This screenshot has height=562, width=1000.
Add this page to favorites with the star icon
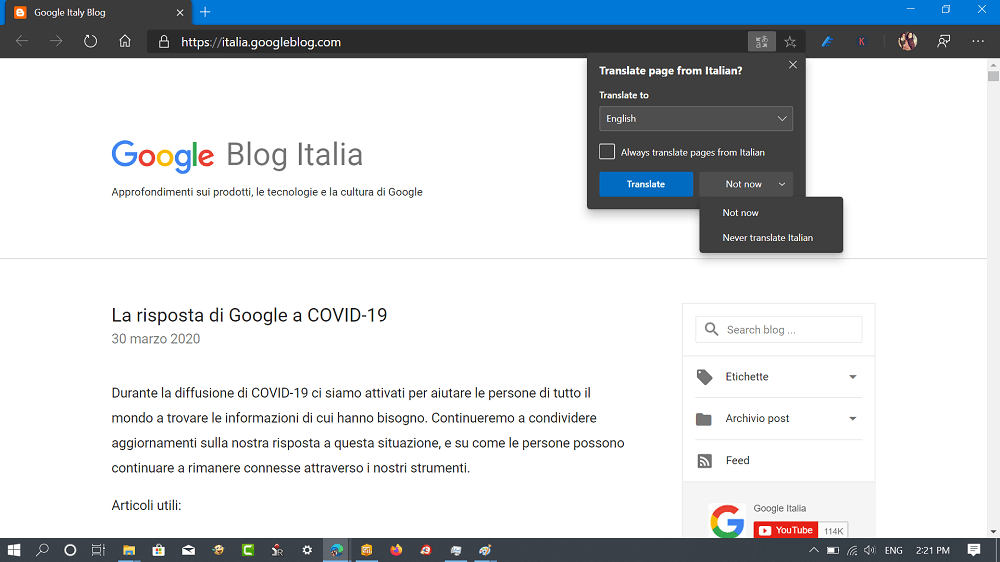pyautogui.click(x=790, y=42)
